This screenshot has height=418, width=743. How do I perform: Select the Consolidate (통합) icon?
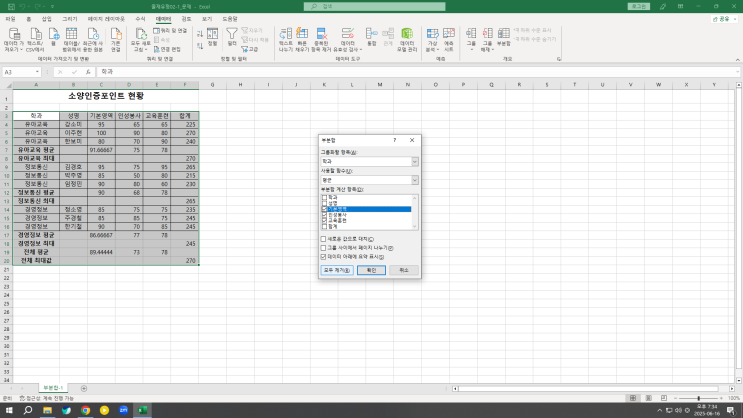(372, 37)
